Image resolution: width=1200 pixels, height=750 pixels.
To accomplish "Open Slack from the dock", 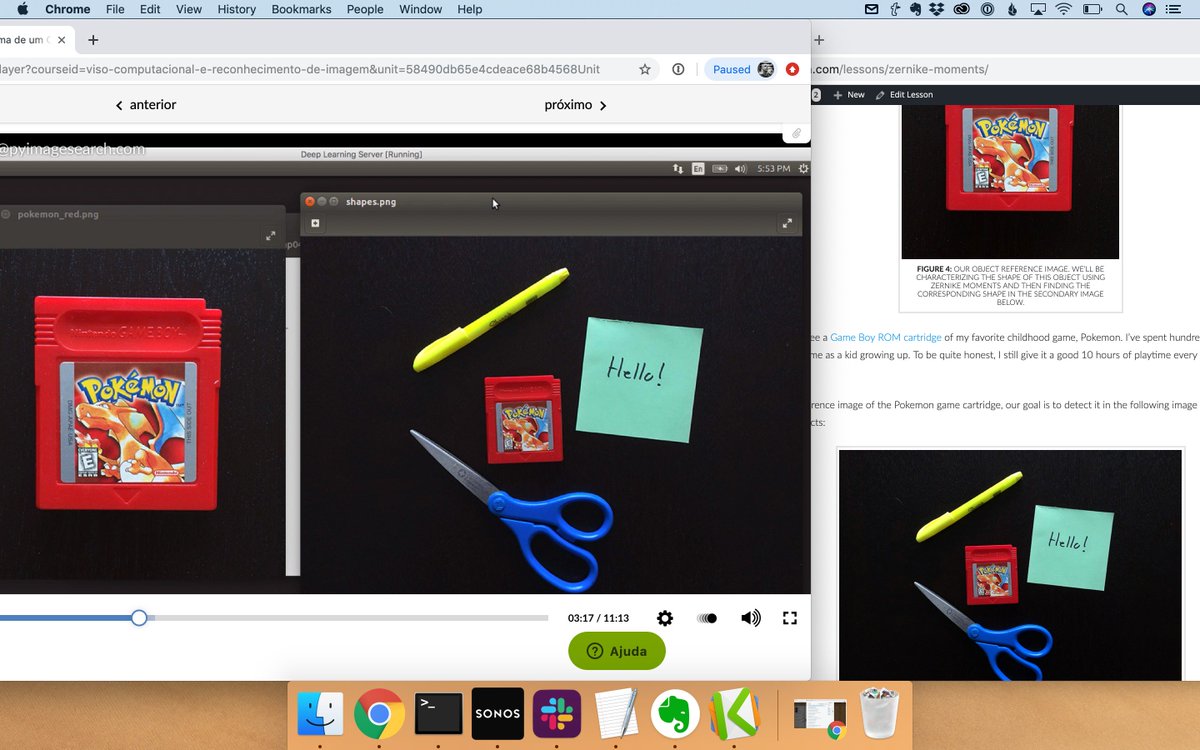I will [x=557, y=715].
